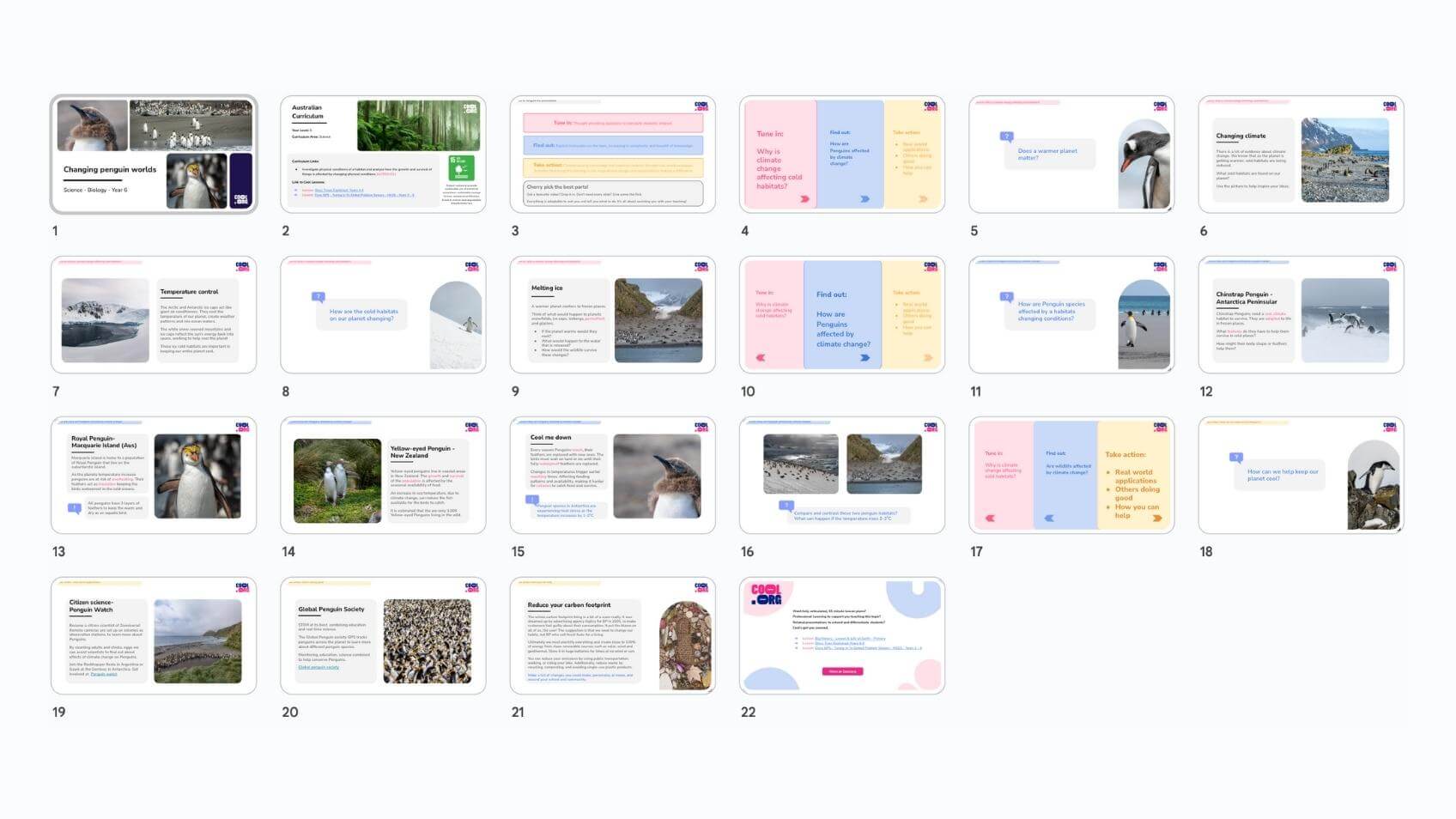This screenshot has width=1456, height=819.
Task: Click the blue arrow in slide 4's Find out panel
Action: (864, 198)
